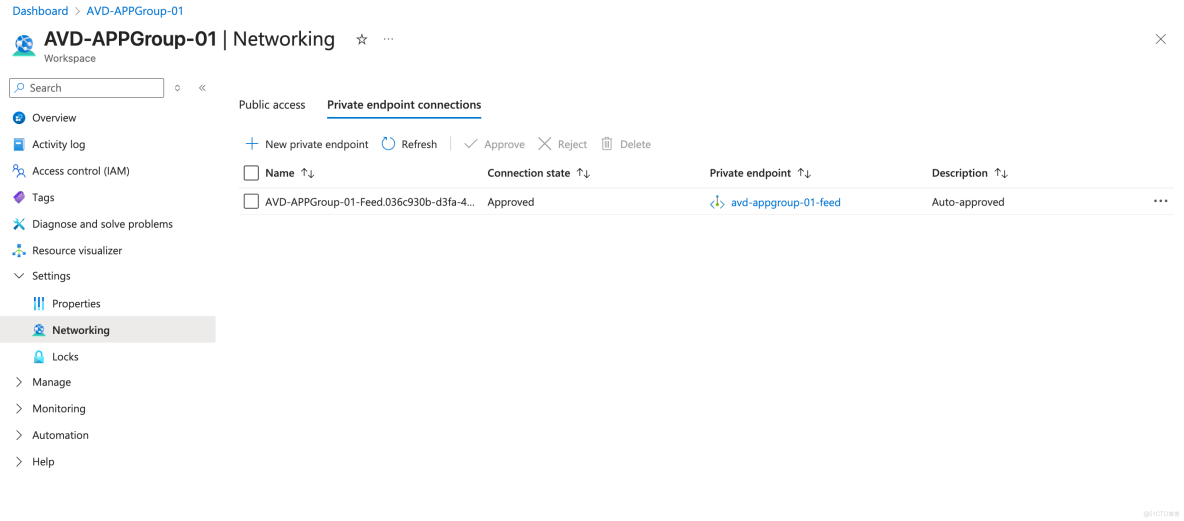Select Private endpoint connections tab
This screenshot has width=1184, height=521.
[x=404, y=105]
